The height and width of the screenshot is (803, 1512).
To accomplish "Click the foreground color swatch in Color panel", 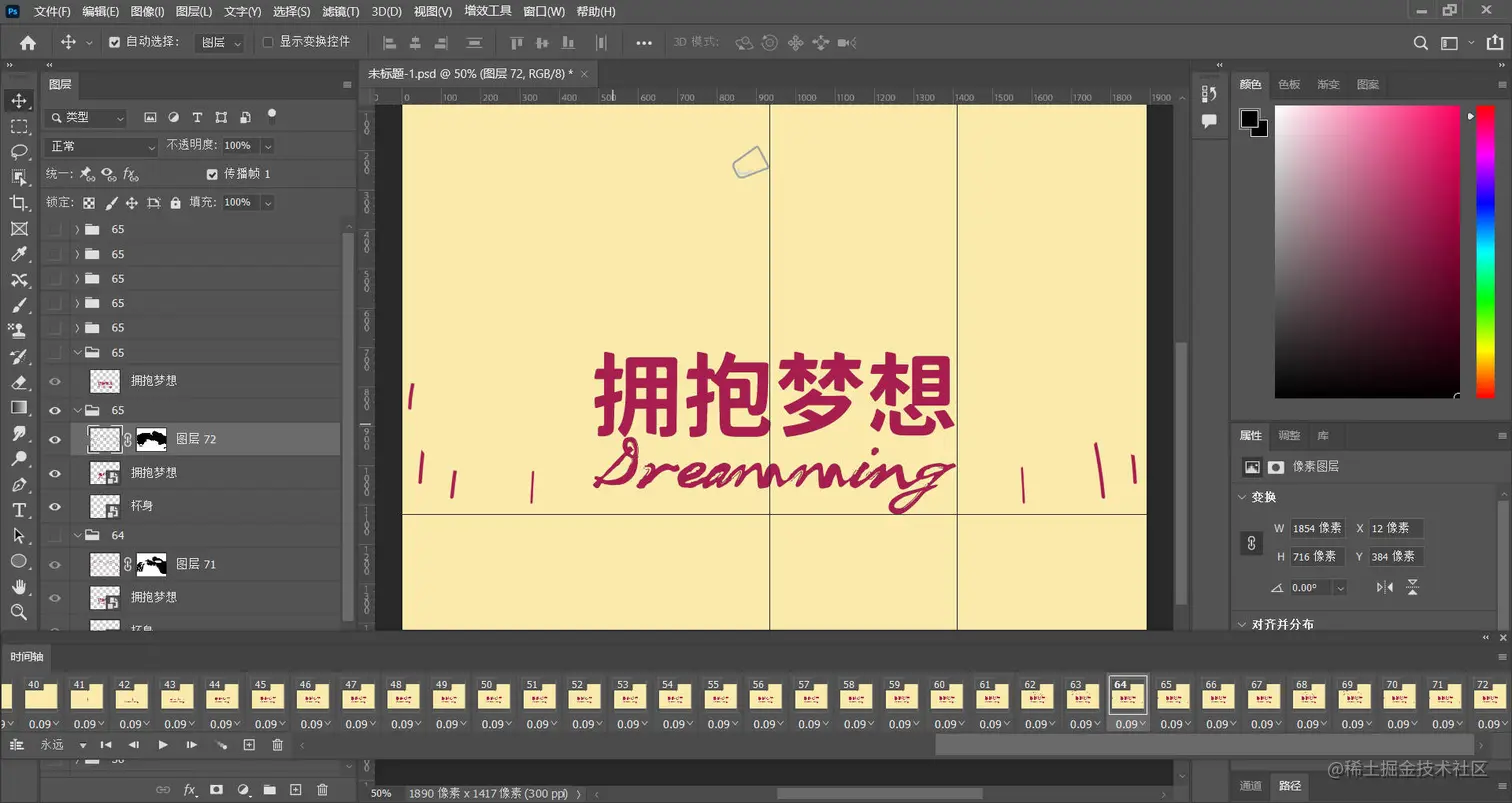I will coord(1250,119).
